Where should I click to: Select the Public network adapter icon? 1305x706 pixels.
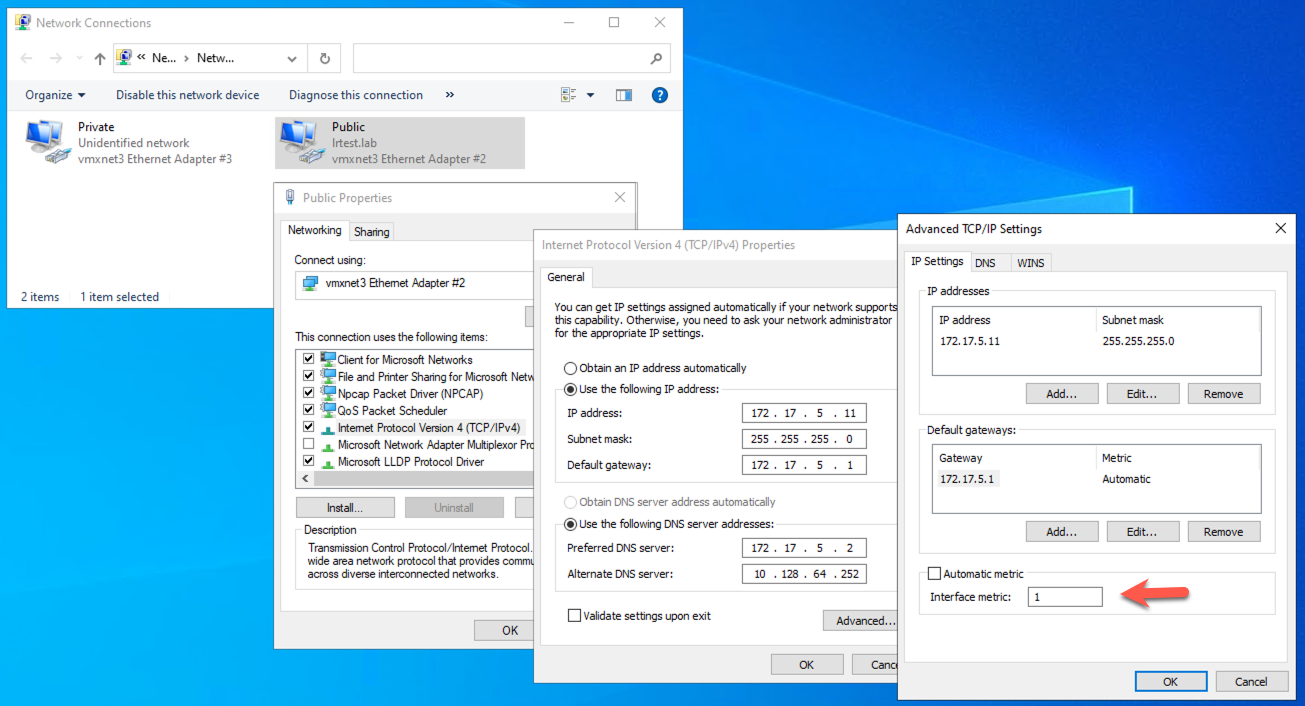300,142
